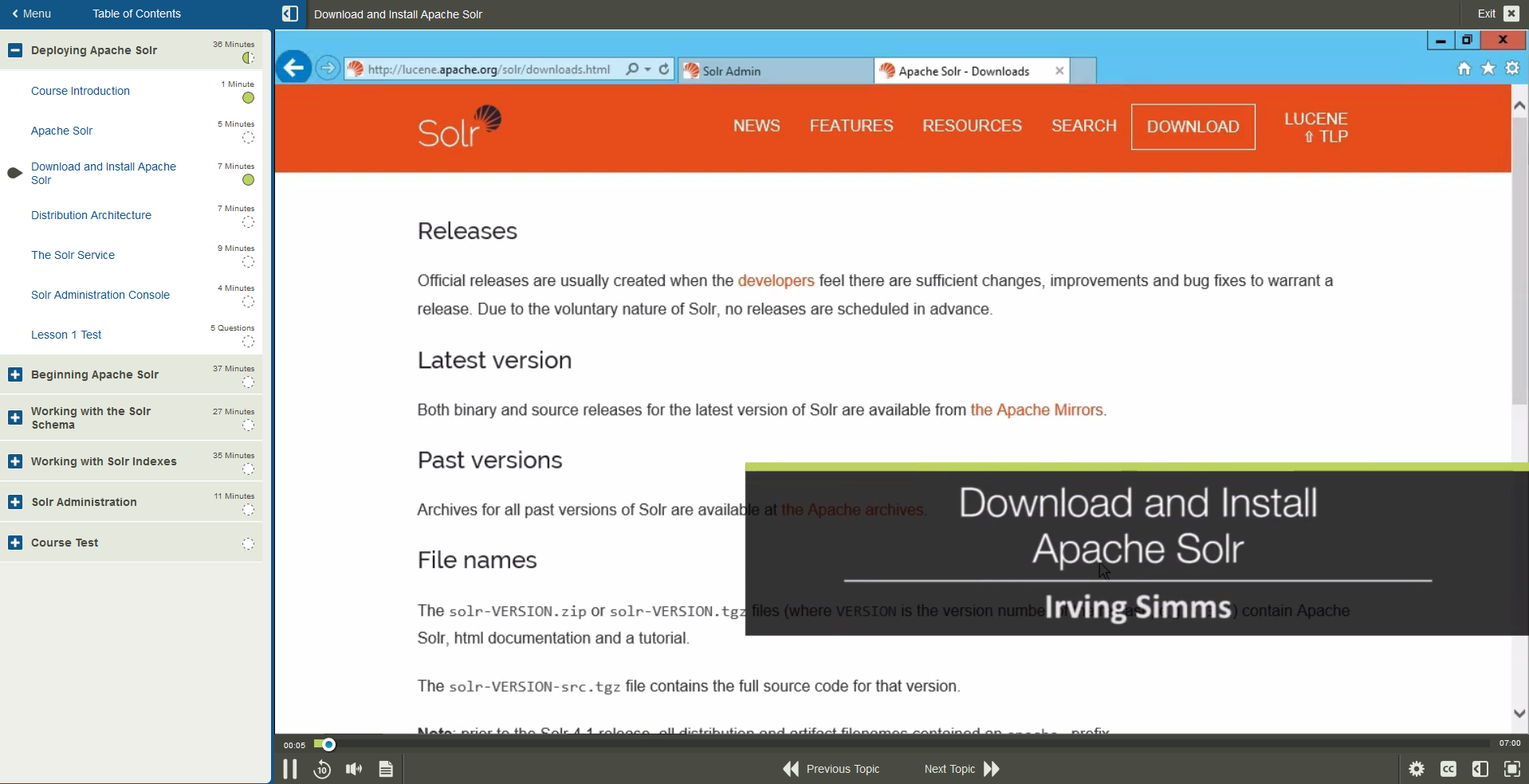The width and height of the screenshot is (1529, 784).
Task: Refresh the current webpage
Action: pyautogui.click(x=664, y=69)
